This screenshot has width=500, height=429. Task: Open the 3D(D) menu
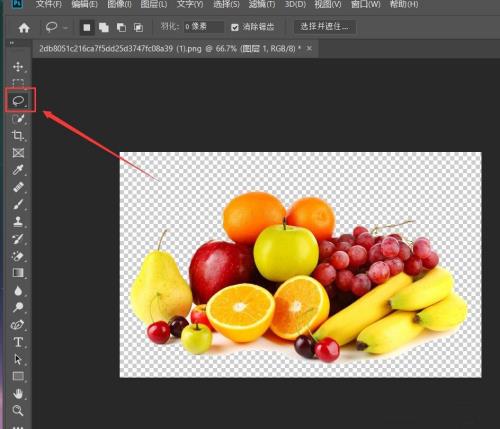pyautogui.click(x=295, y=4)
